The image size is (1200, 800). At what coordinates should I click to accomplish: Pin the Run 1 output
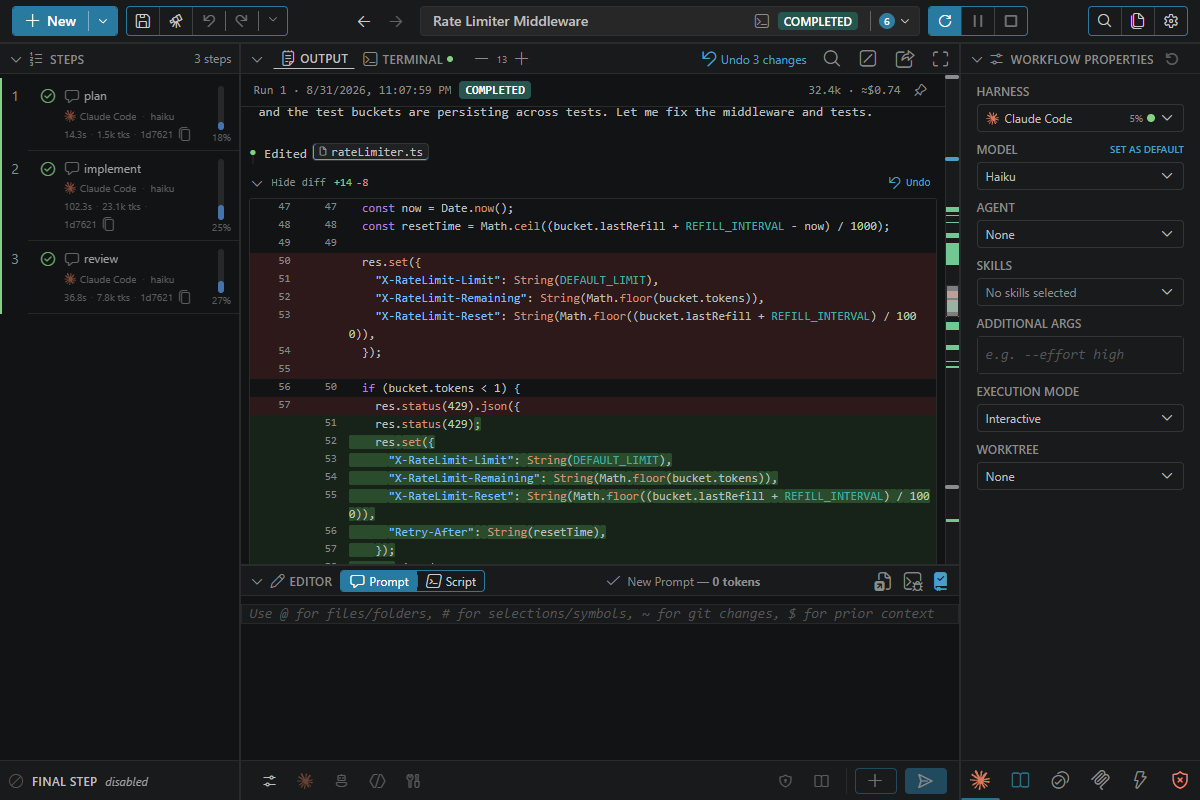point(920,90)
